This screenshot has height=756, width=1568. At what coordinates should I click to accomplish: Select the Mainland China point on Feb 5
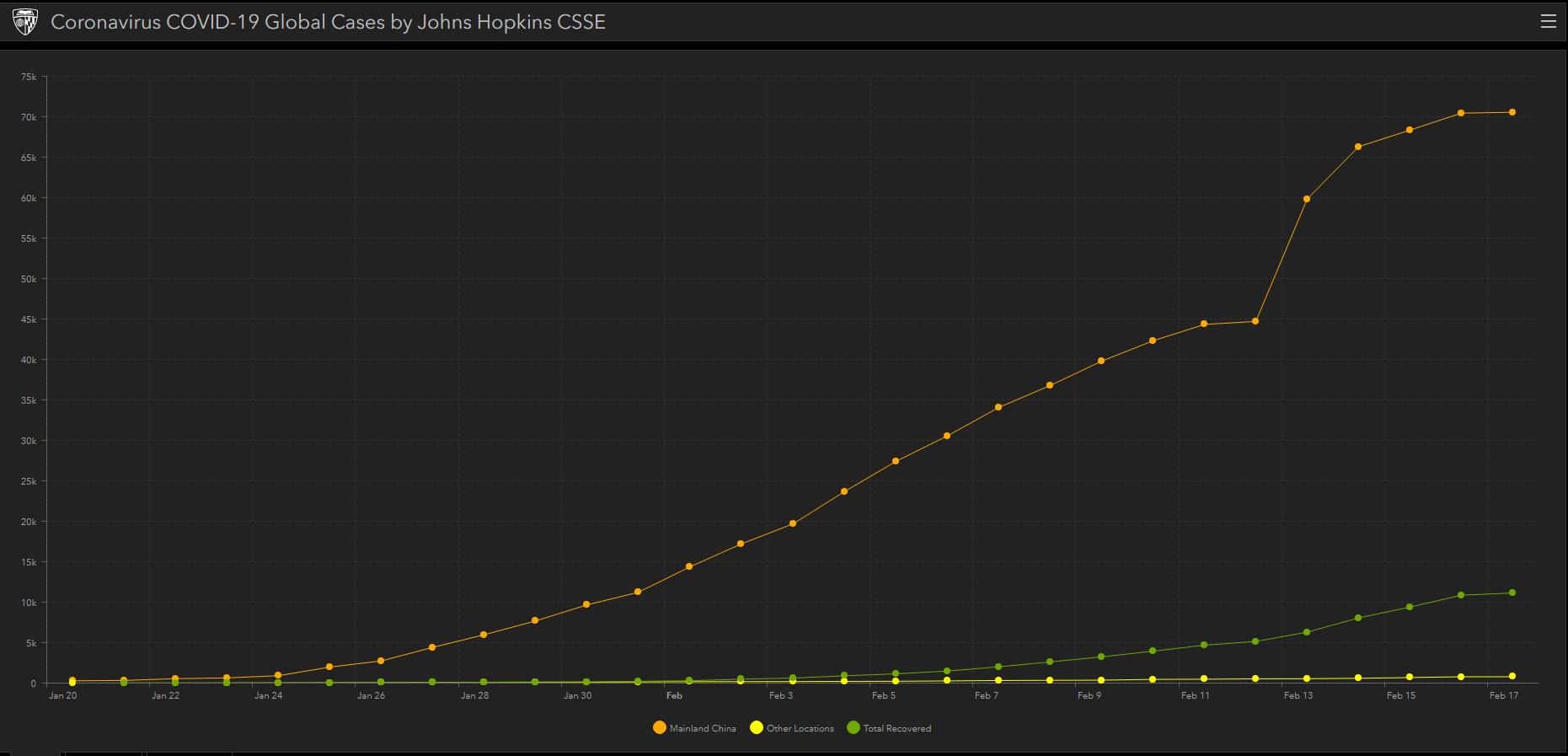pos(896,462)
